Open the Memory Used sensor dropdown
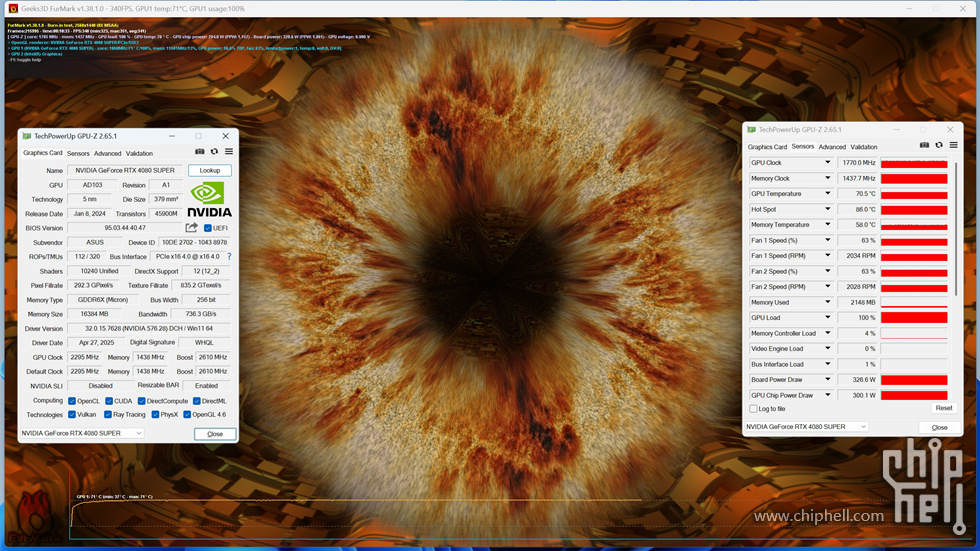Image resolution: width=980 pixels, height=551 pixels. tap(828, 302)
